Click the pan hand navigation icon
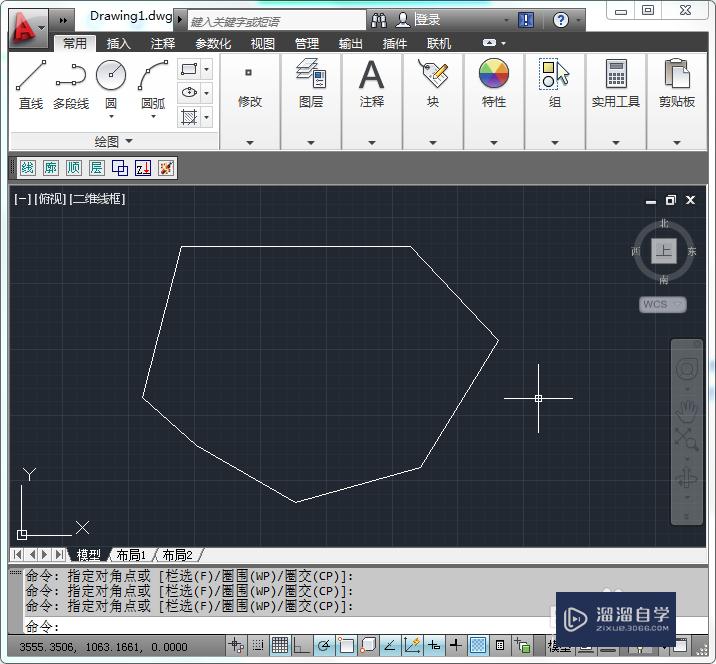The width and height of the screenshot is (716, 664). tap(686, 411)
